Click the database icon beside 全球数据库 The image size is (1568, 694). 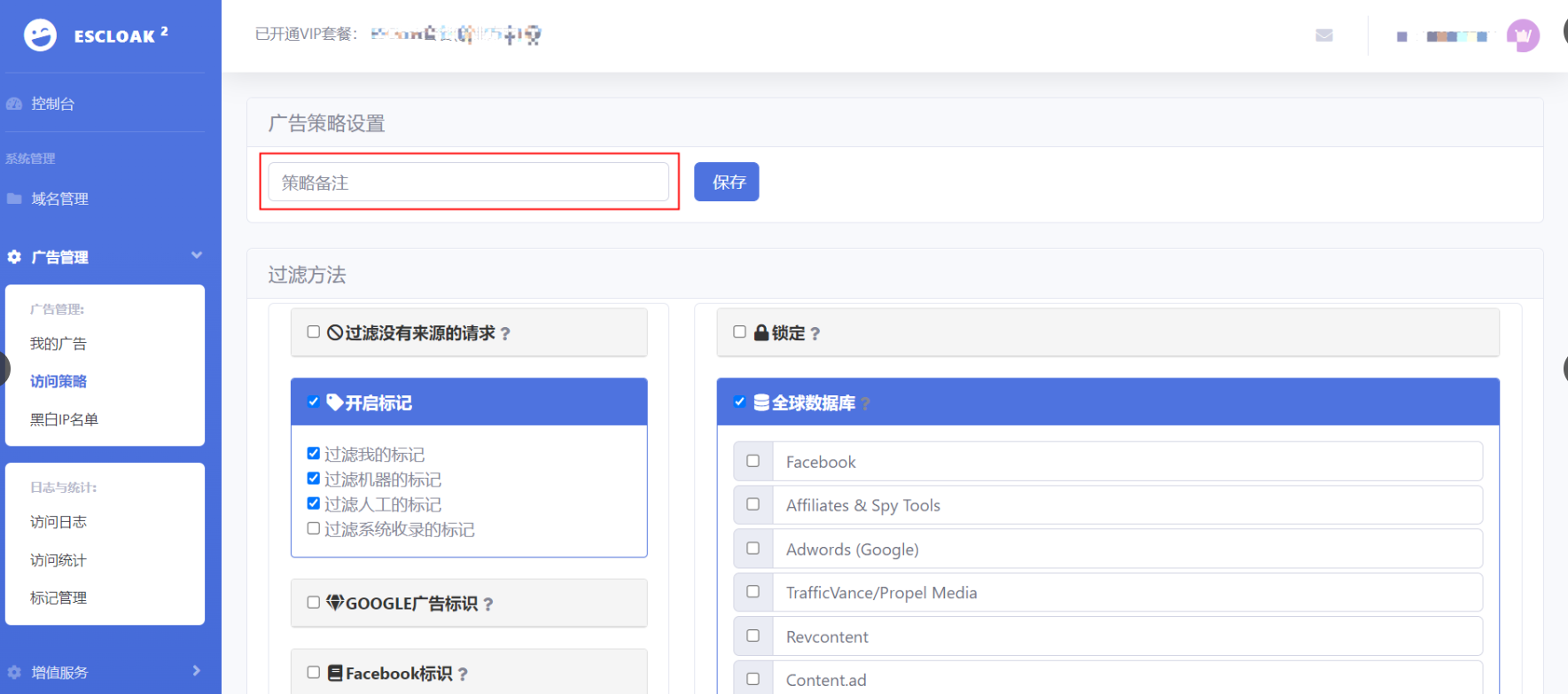pyautogui.click(x=761, y=402)
